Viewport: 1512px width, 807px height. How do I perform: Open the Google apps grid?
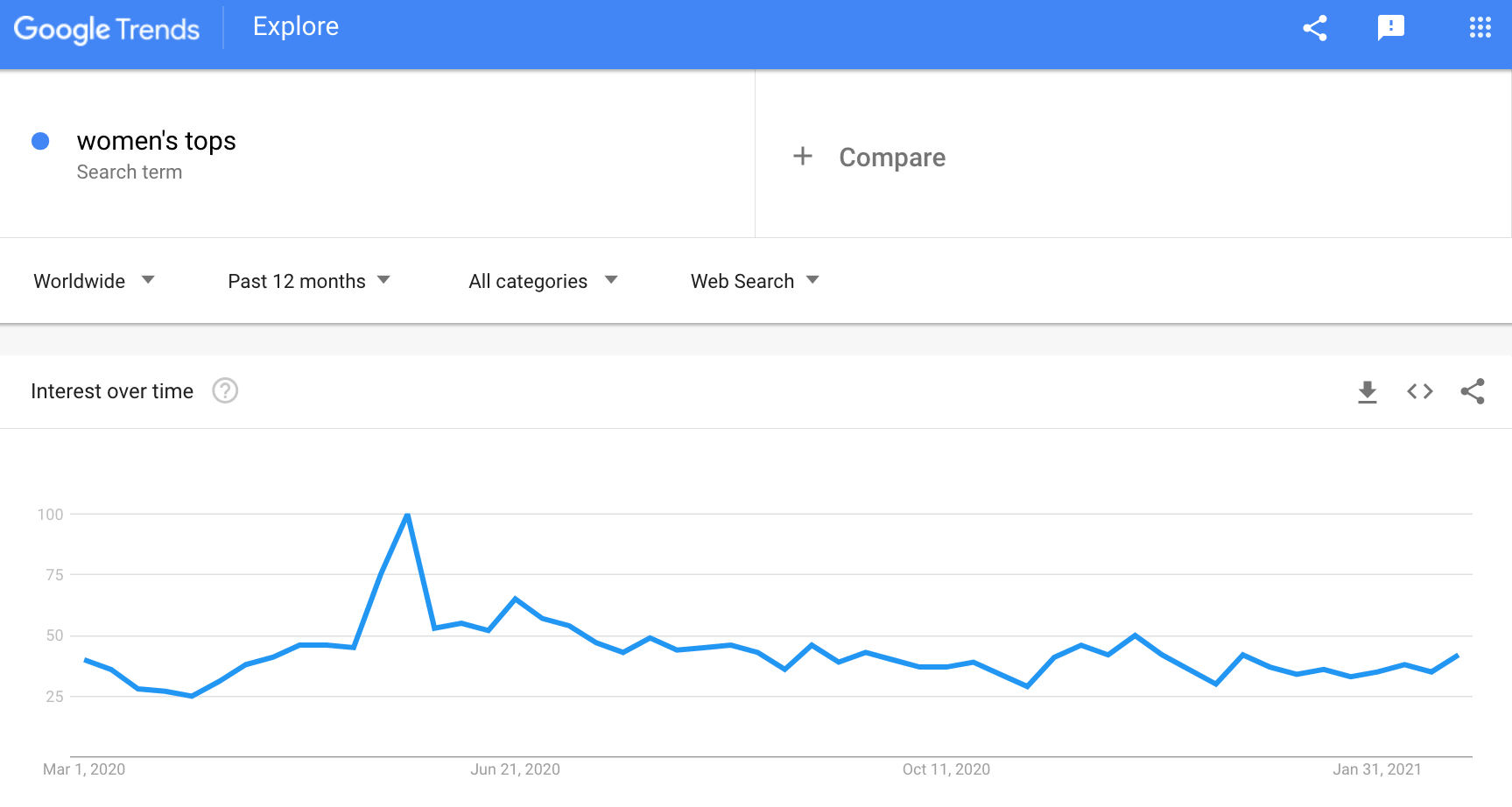coord(1480,28)
